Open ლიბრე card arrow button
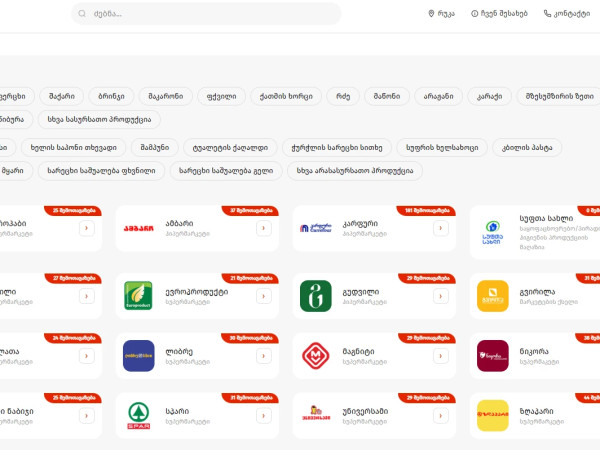This screenshot has width=600, height=450. coord(264,356)
